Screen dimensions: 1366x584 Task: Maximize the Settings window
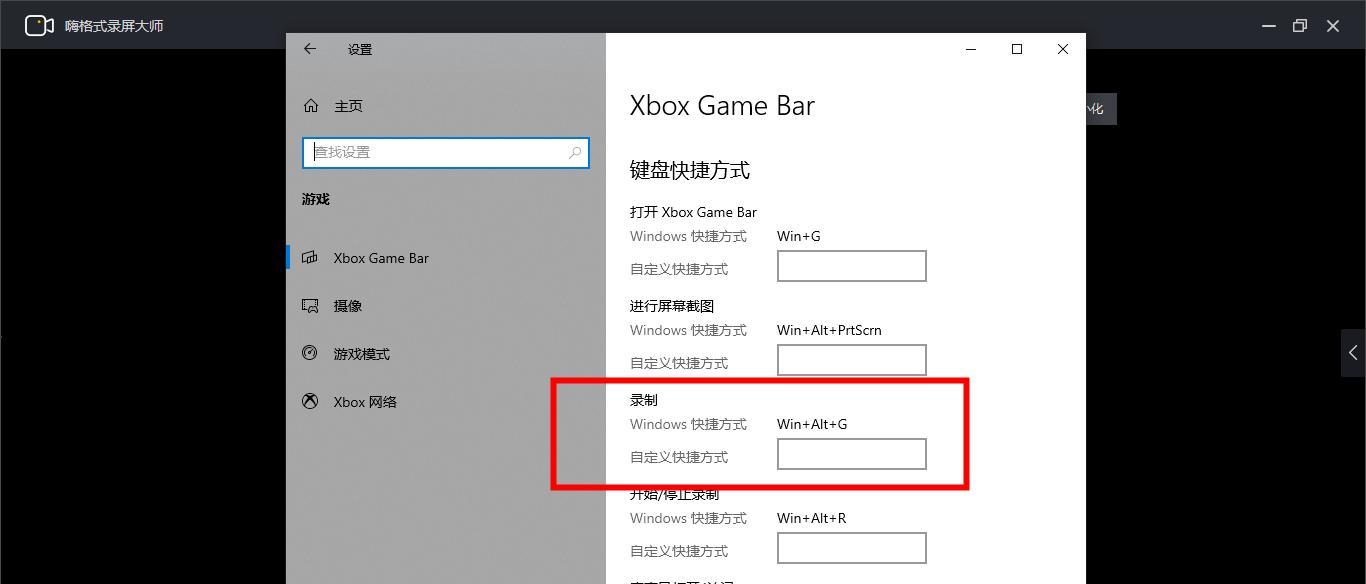click(x=1017, y=49)
